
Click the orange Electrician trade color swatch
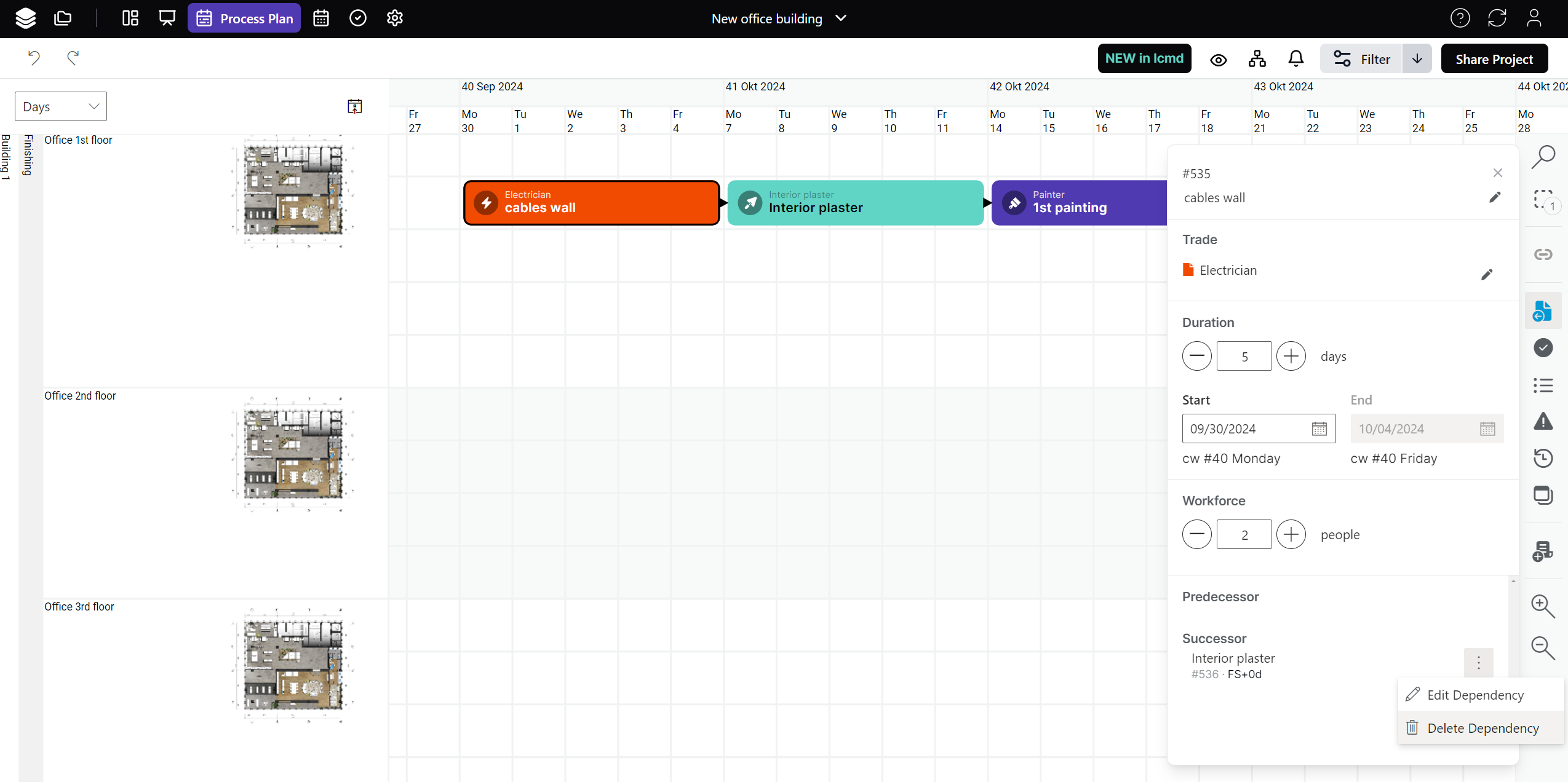click(1188, 270)
